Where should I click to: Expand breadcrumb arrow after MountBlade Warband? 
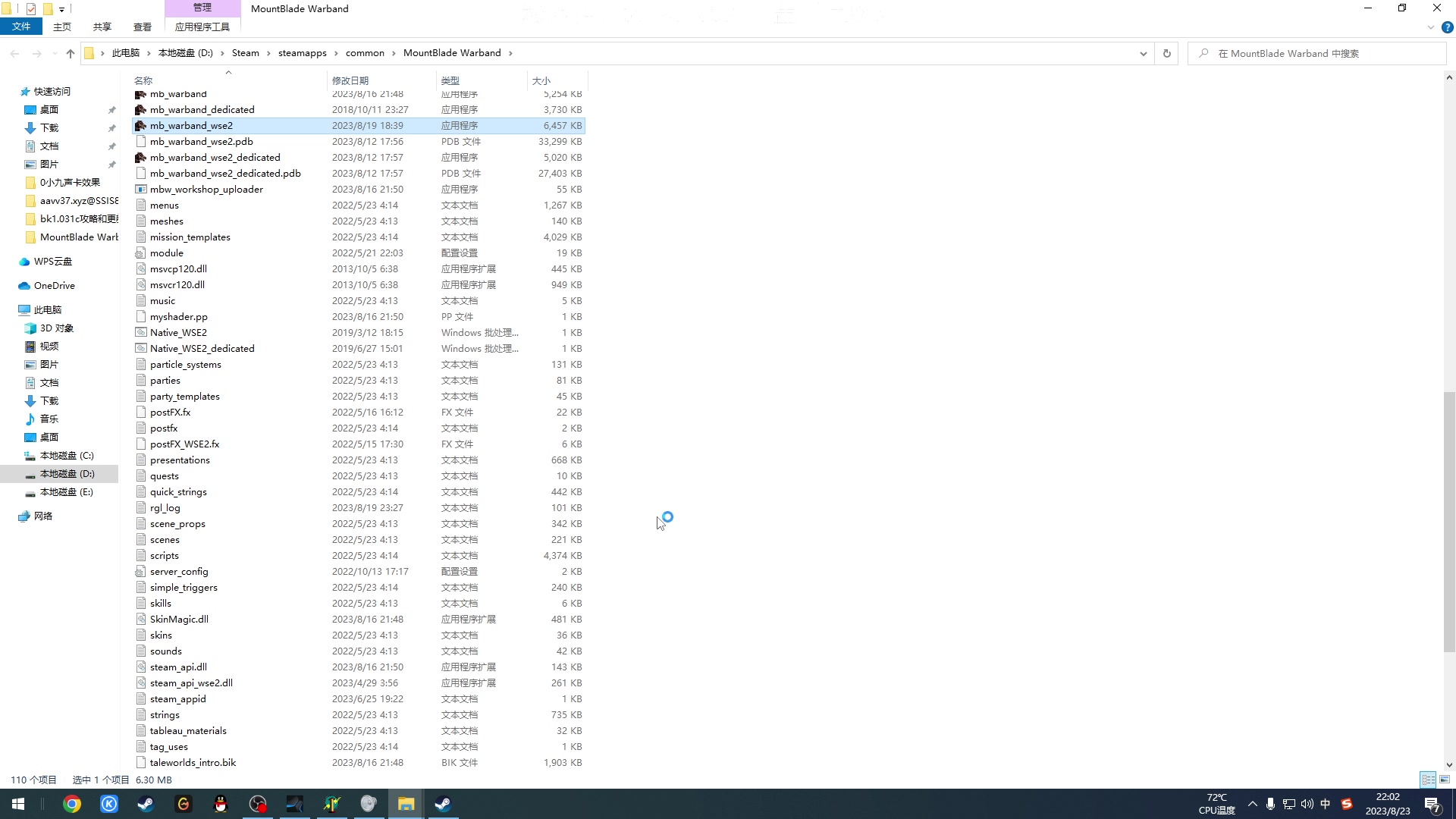coord(510,53)
